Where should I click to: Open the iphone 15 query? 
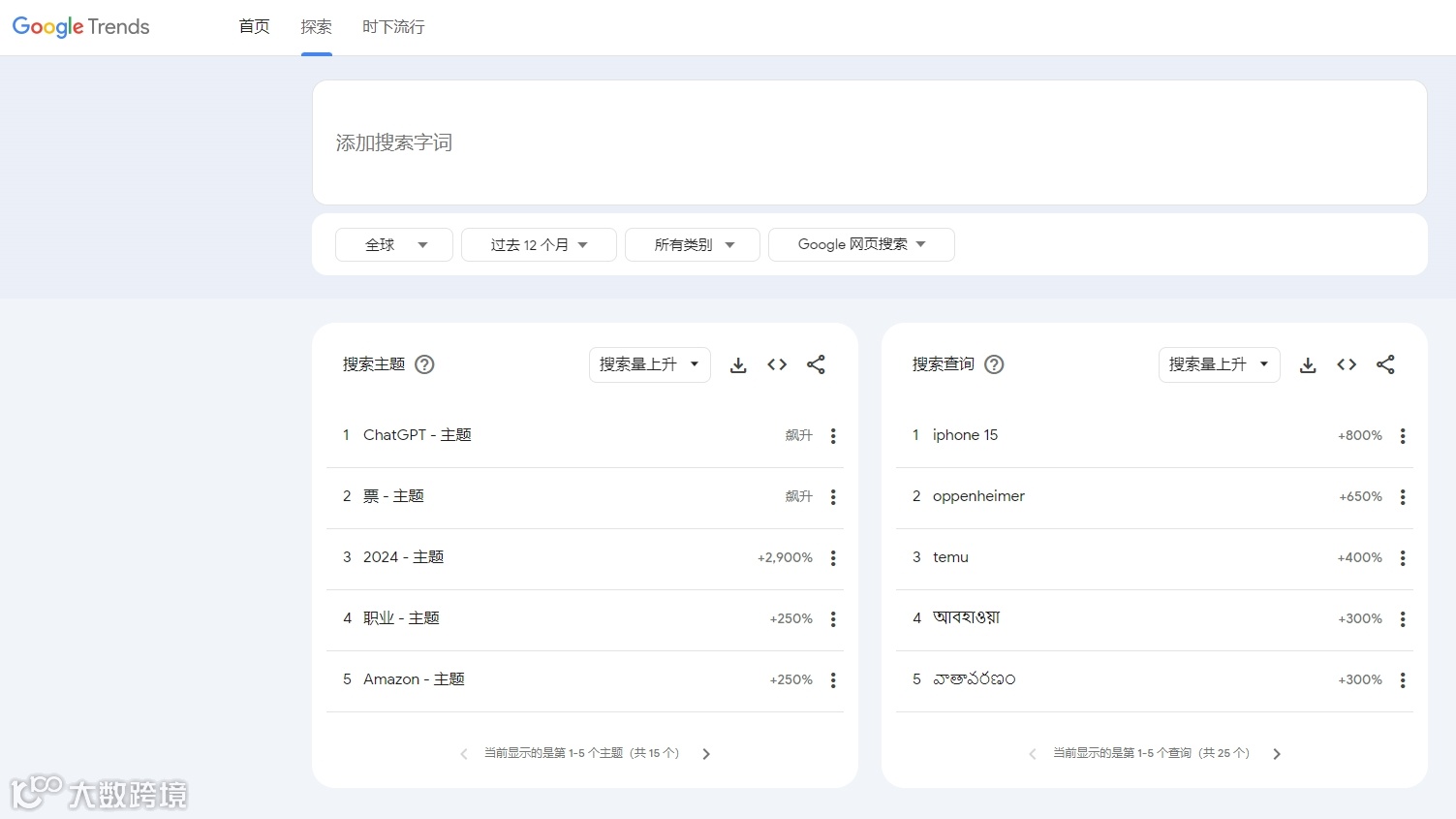965,435
